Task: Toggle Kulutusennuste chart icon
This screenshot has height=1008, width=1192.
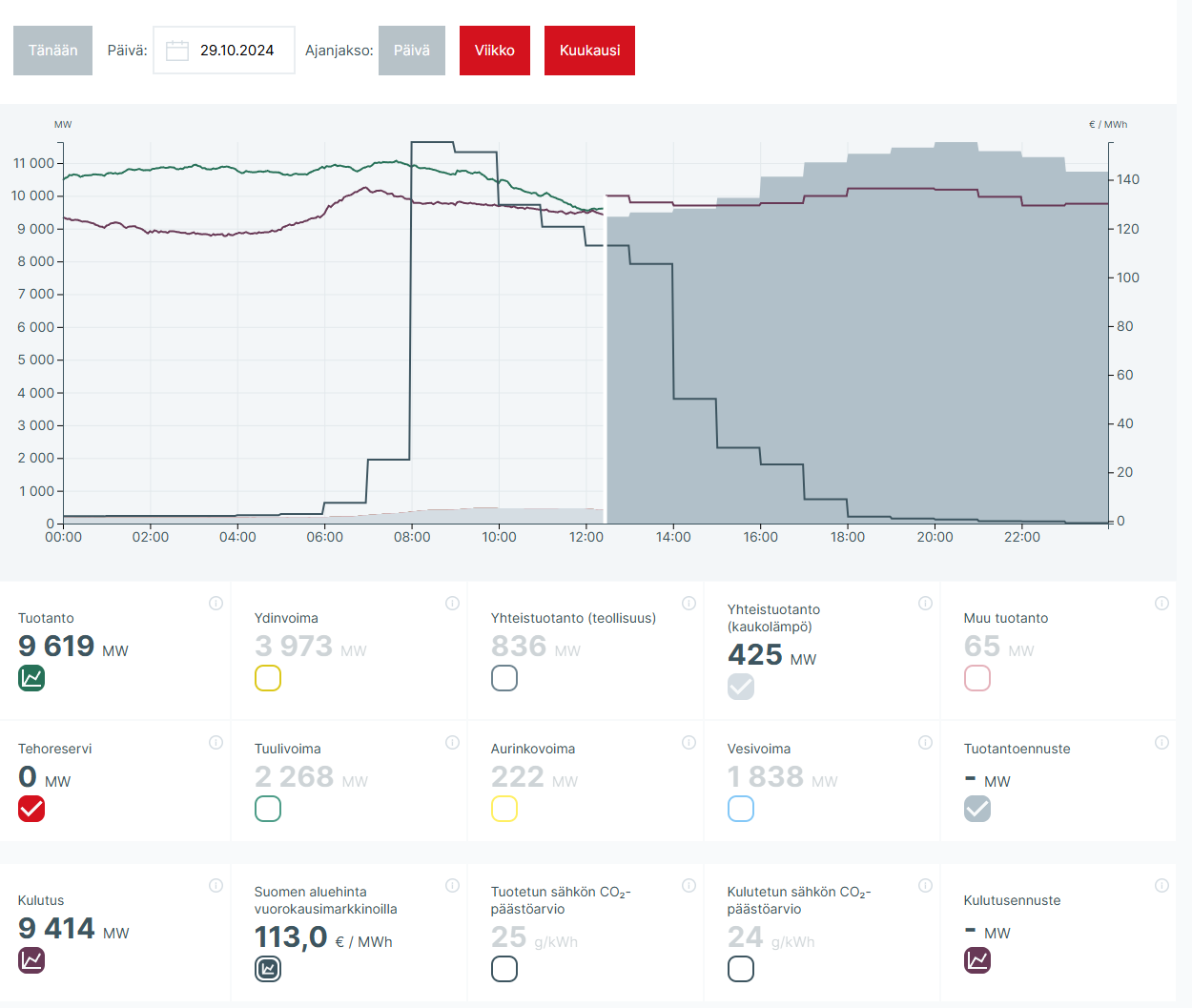Action: tap(977, 960)
